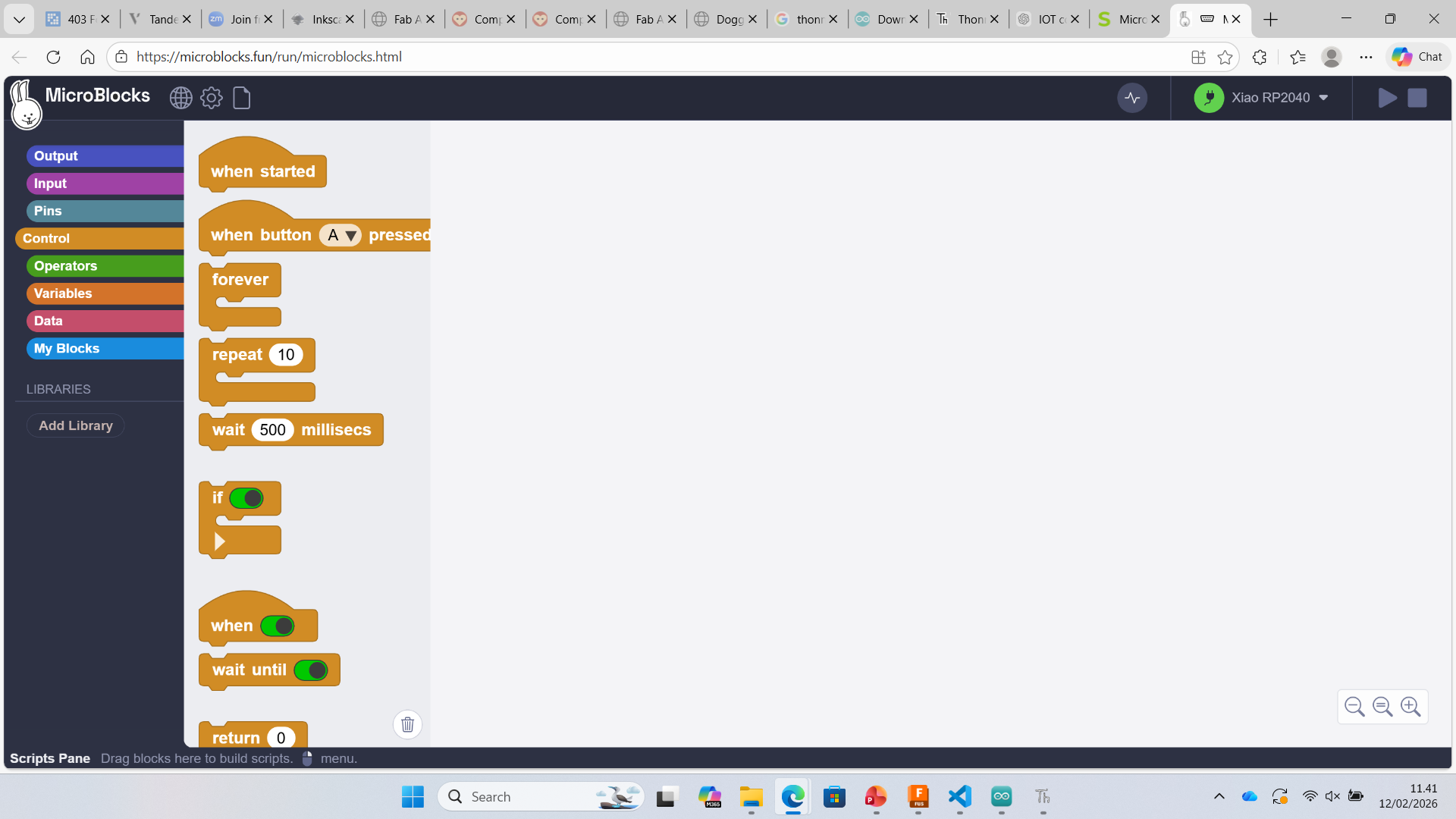Reset zoom with the middle magnifier
Image resolution: width=1456 pixels, height=819 pixels.
coord(1382,707)
